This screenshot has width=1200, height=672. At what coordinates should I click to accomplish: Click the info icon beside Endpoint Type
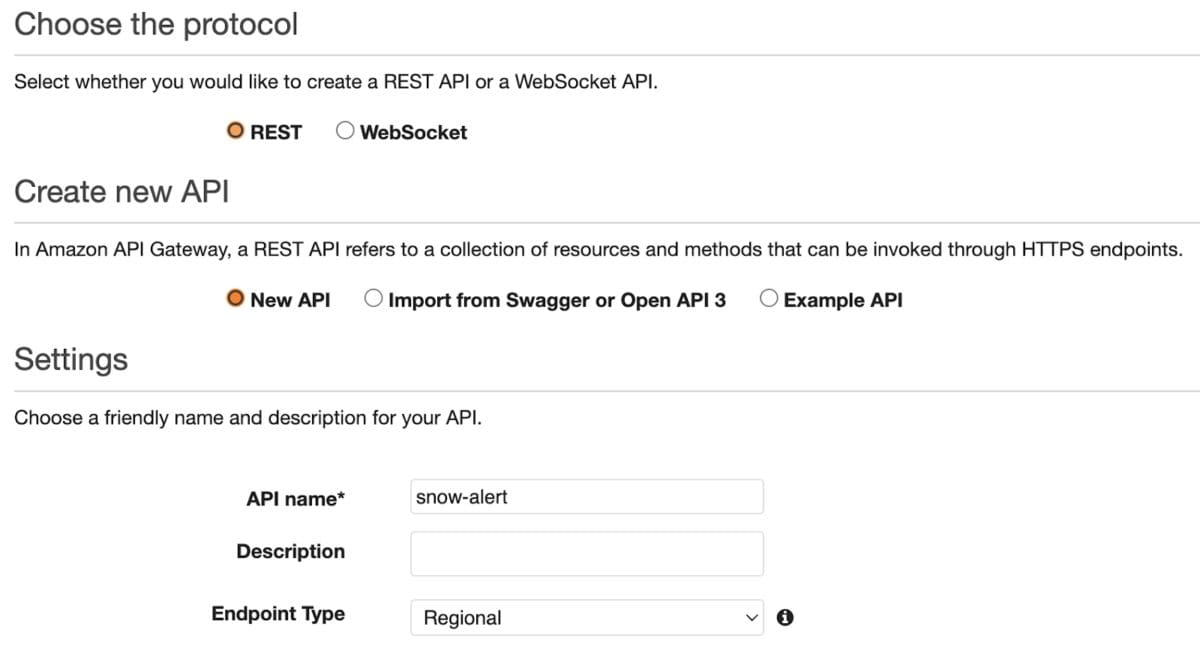786,617
